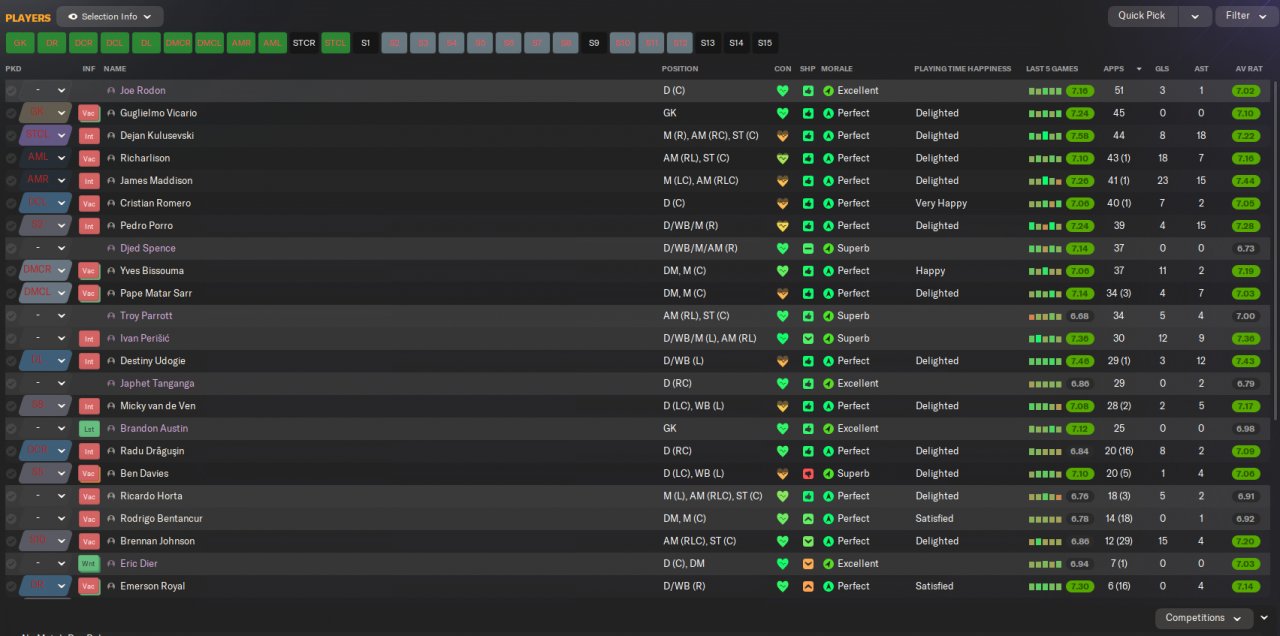Click Troy Parrott's Superb morale icon
Image resolution: width=1280 pixels, height=636 pixels.
[828, 316]
